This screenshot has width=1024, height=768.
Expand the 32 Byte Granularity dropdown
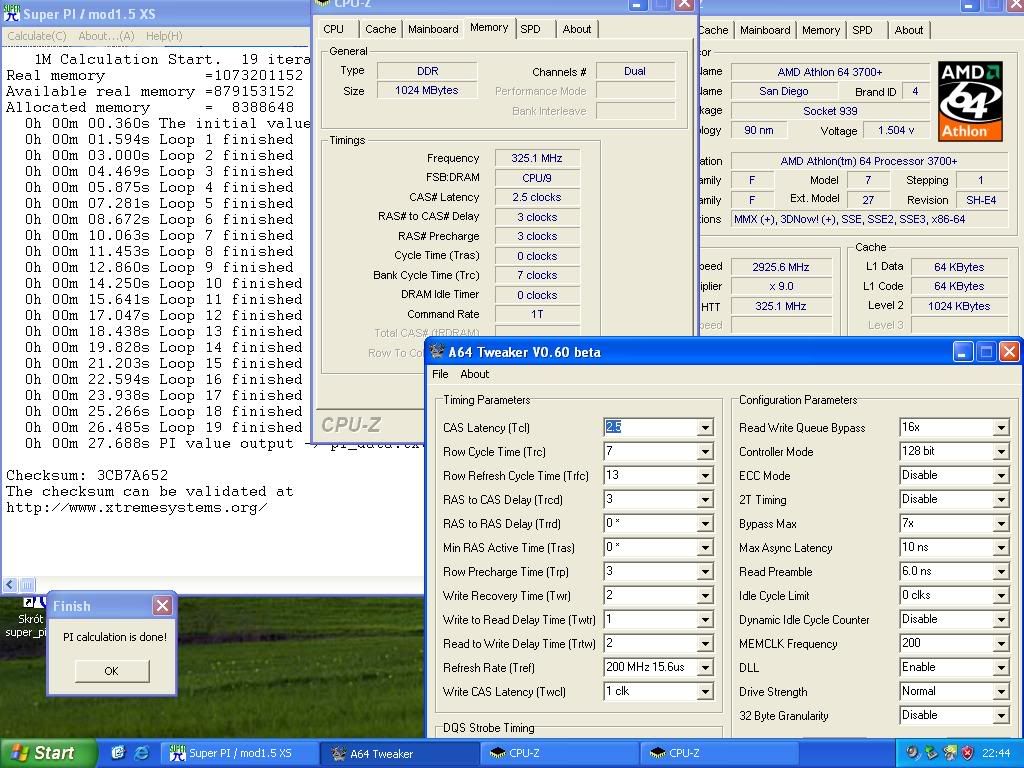(x=1001, y=716)
